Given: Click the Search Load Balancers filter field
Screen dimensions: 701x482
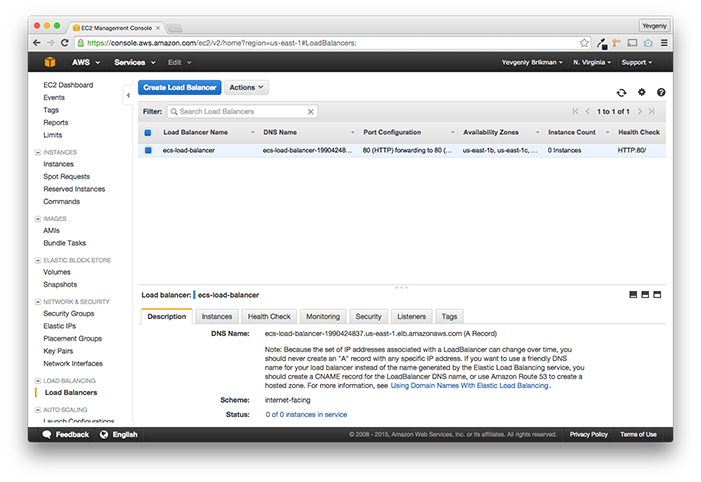Looking at the screenshot, I should [239, 112].
